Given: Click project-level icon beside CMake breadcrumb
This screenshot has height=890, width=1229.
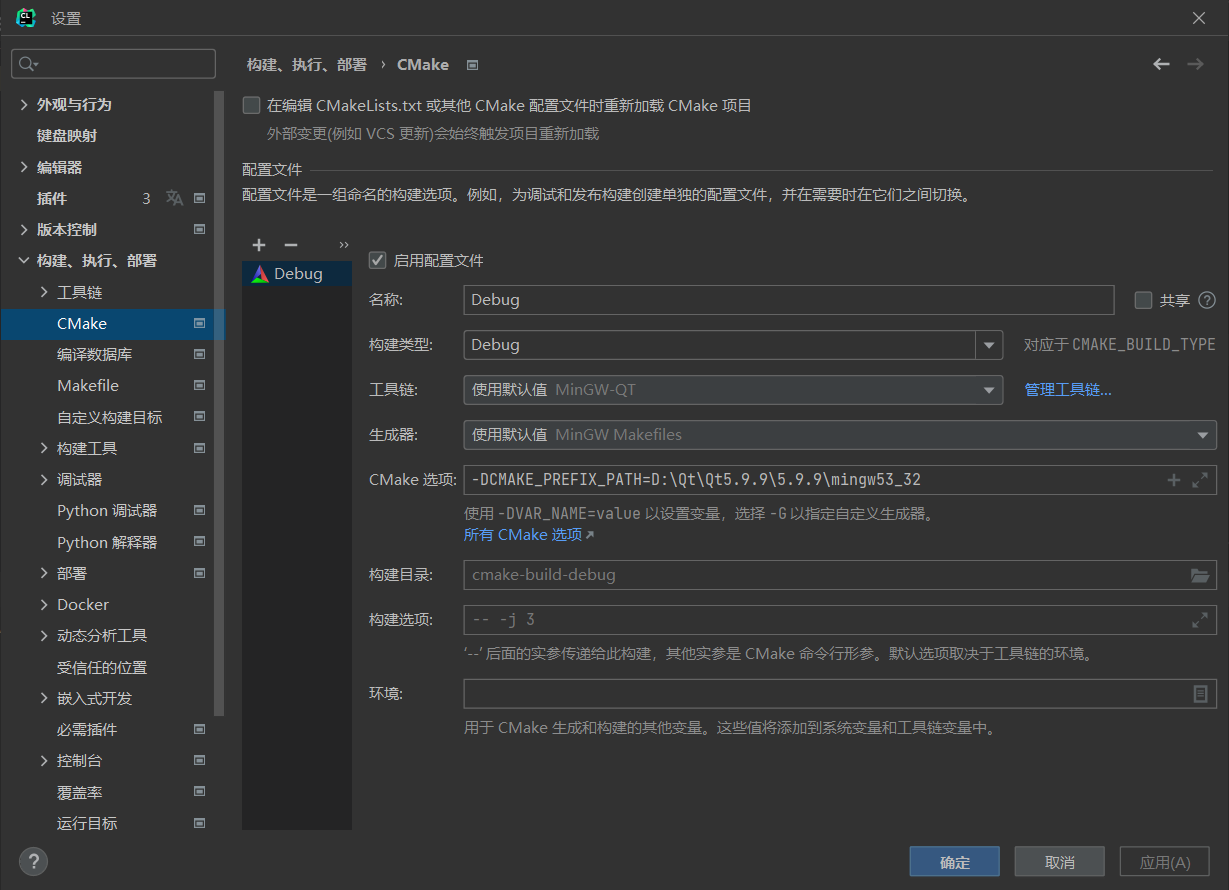Looking at the screenshot, I should tap(473, 65).
